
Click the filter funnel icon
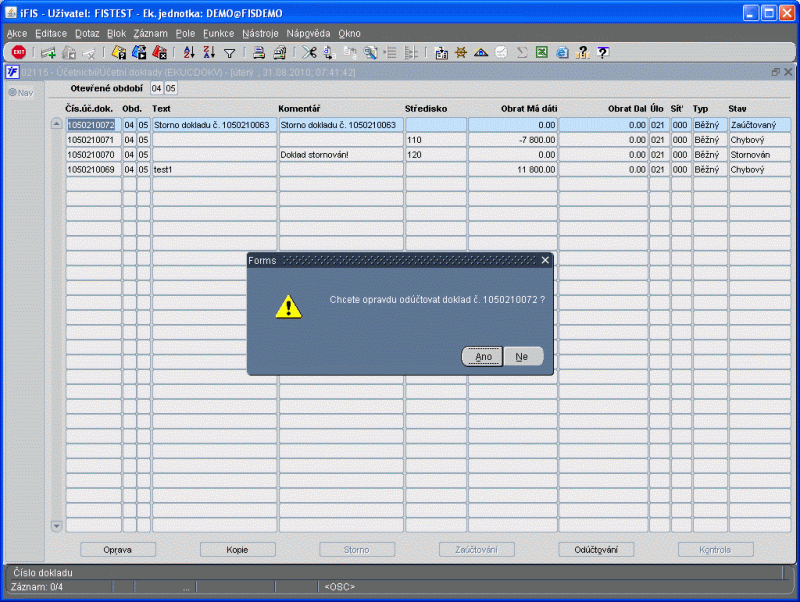[x=230, y=53]
